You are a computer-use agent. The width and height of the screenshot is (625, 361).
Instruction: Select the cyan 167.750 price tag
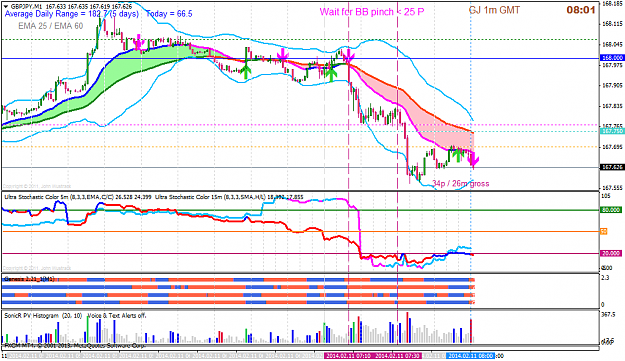pyautogui.click(x=611, y=131)
